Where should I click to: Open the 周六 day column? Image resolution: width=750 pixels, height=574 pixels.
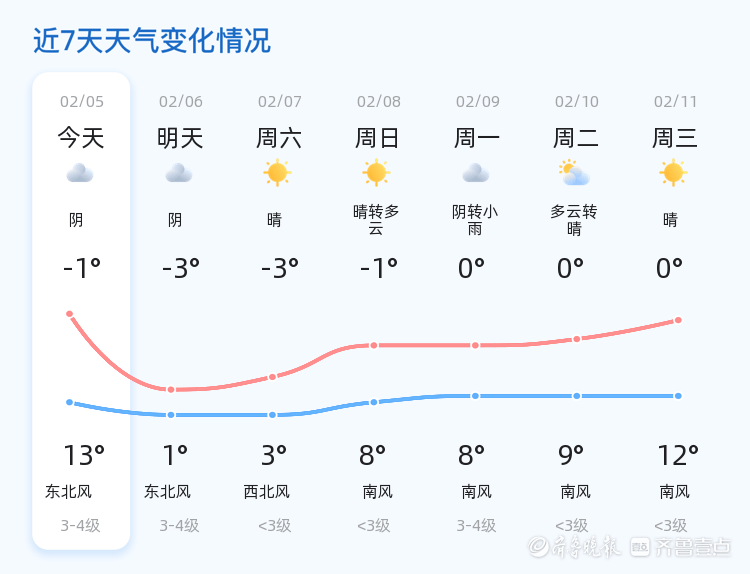pyautogui.click(x=279, y=138)
